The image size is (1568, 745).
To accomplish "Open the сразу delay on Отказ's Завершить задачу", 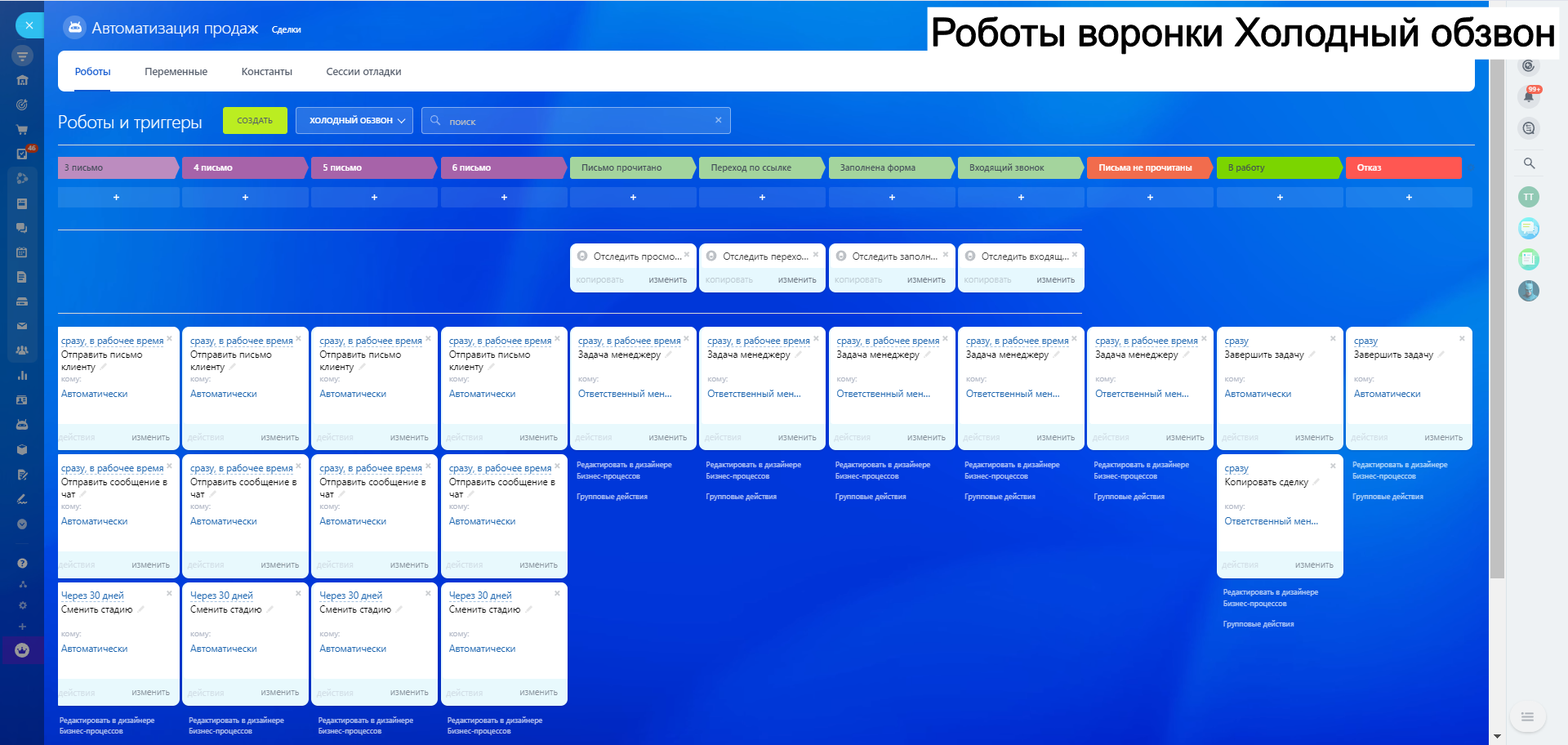I will [1365, 341].
